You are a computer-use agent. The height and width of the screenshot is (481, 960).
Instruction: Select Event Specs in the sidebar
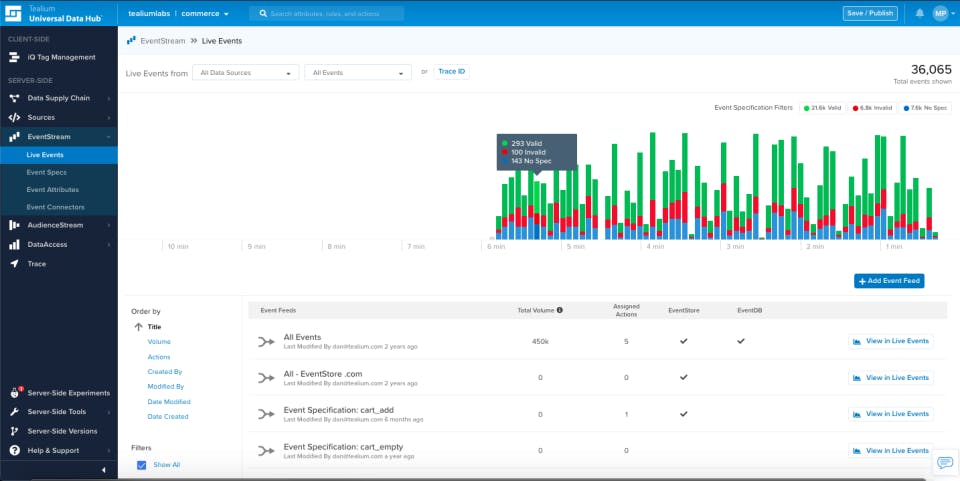point(46,172)
